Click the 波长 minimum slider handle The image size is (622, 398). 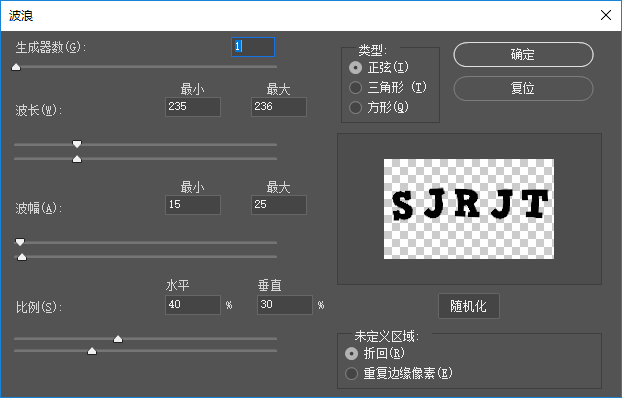pyautogui.click(x=77, y=144)
